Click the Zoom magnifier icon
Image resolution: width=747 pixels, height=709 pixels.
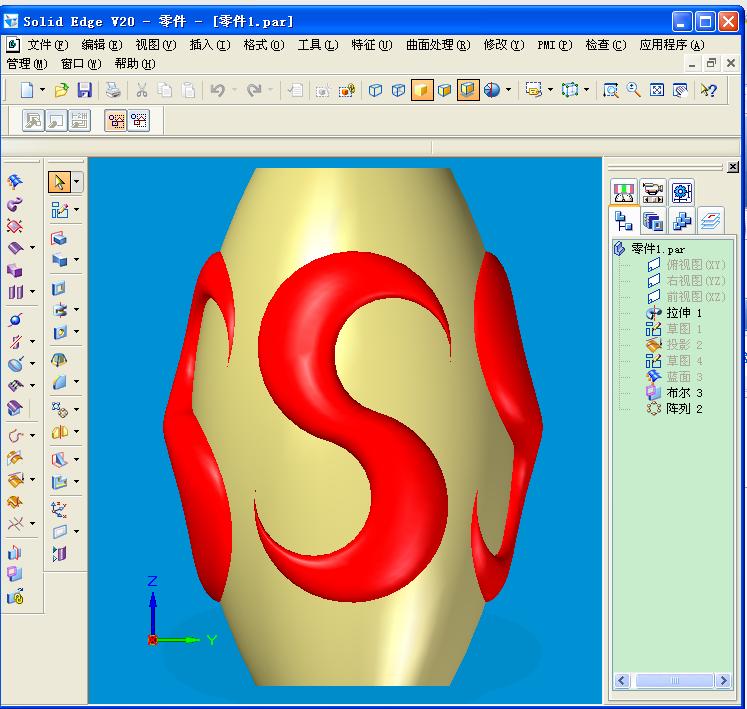point(633,90)
